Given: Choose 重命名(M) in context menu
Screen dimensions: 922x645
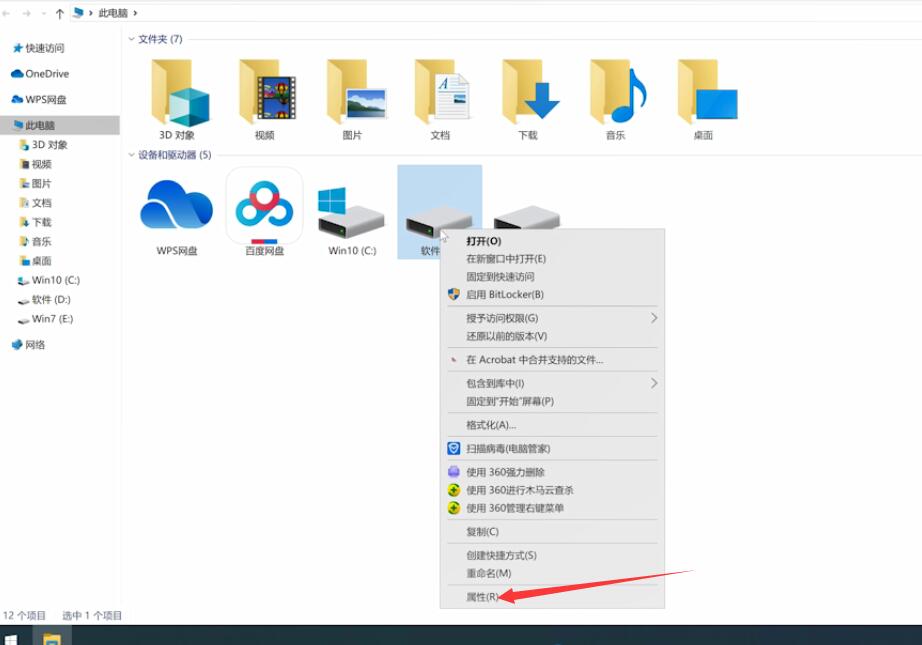Looking at the screenshot, I should 552,573.
